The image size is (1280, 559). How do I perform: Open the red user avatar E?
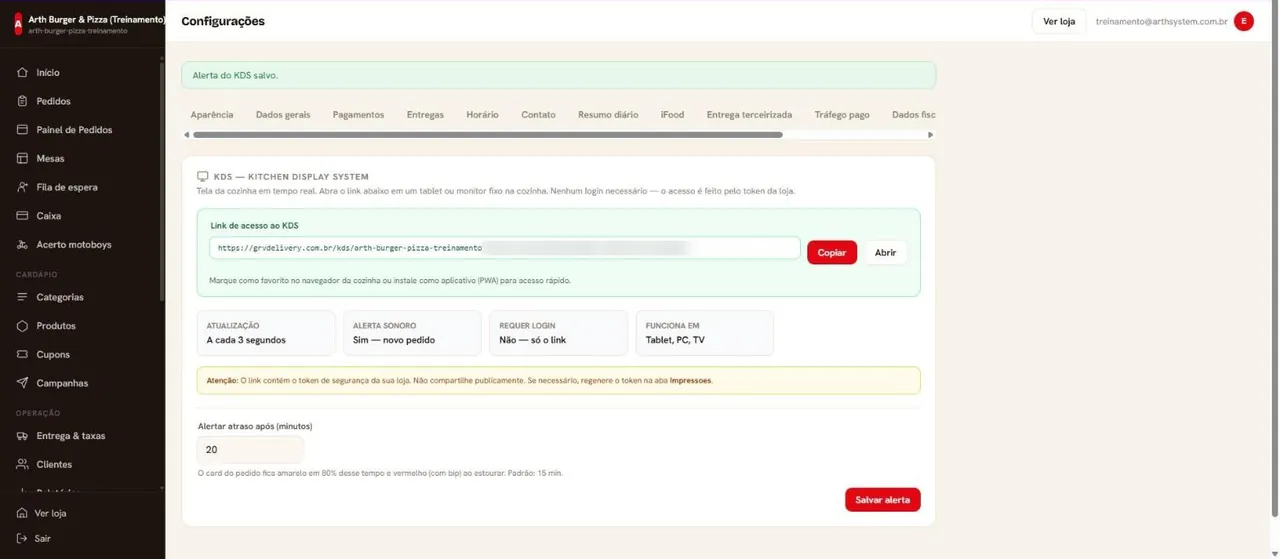[x=1244, y=21]
